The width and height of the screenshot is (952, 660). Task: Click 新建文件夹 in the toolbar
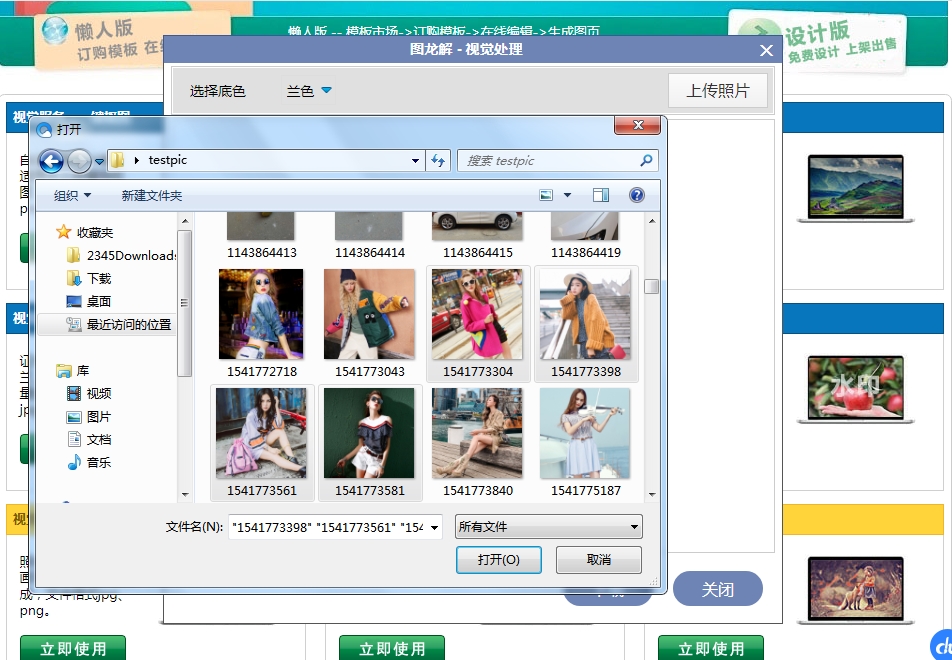point(152,196)
